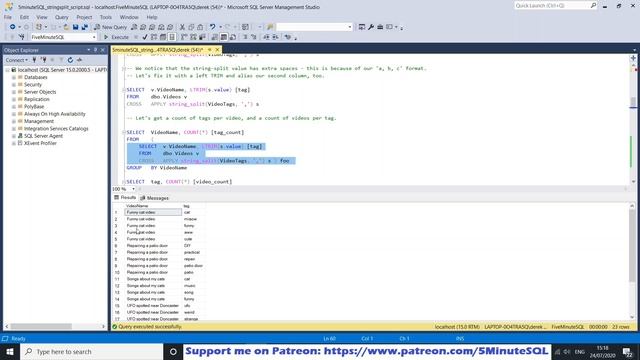Click the Parse checkmark icon
The width and height of the screenshot is (640, 360).
click(x=145, y=37)
